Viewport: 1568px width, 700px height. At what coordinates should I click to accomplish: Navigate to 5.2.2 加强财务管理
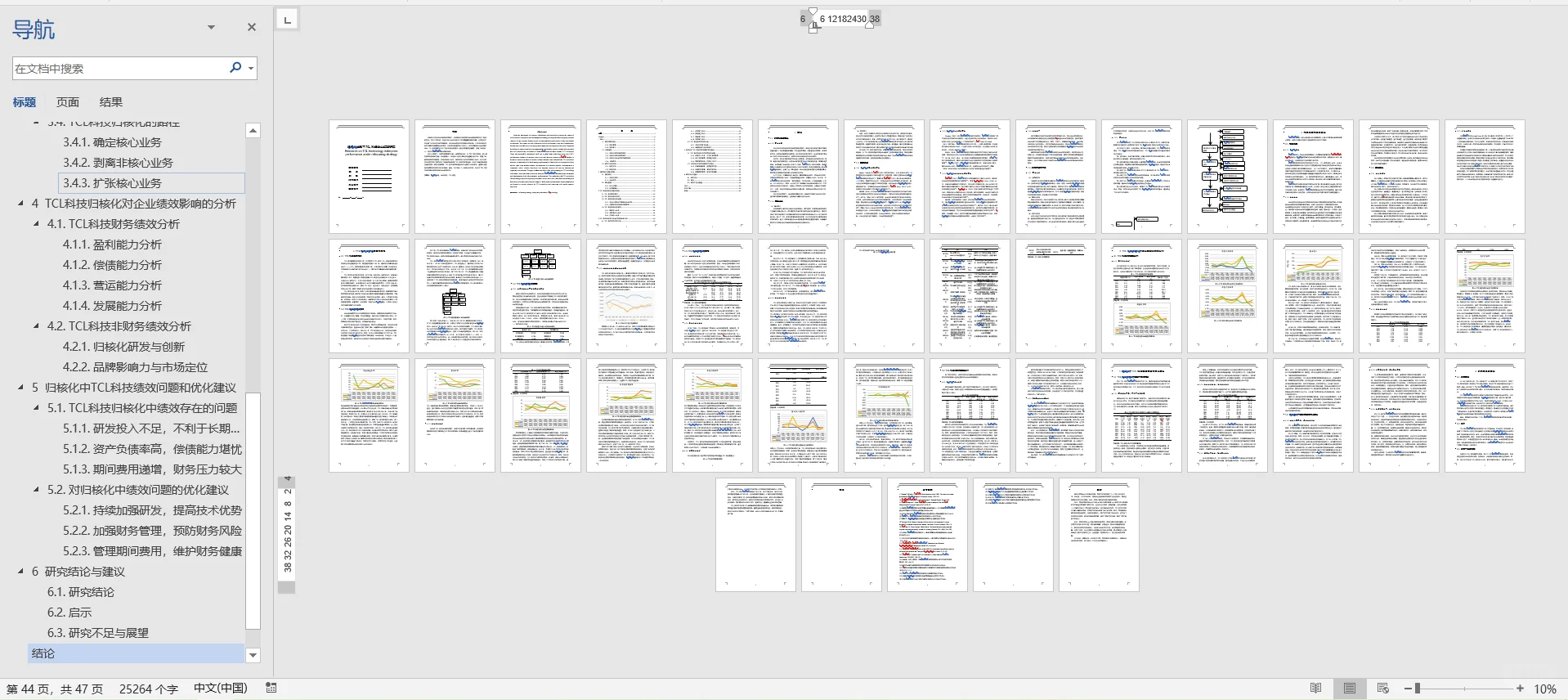pos(152,531)
